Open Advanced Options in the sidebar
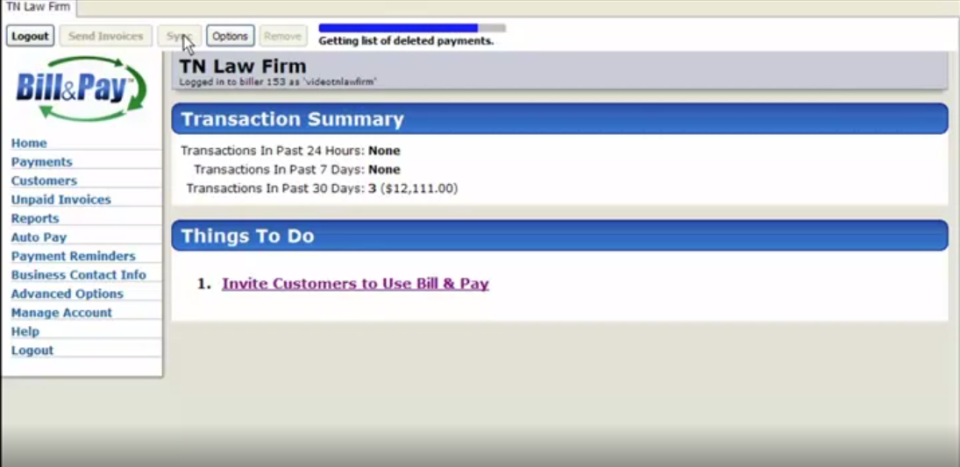The image size is (960, 467). click(x=67, y=294)
